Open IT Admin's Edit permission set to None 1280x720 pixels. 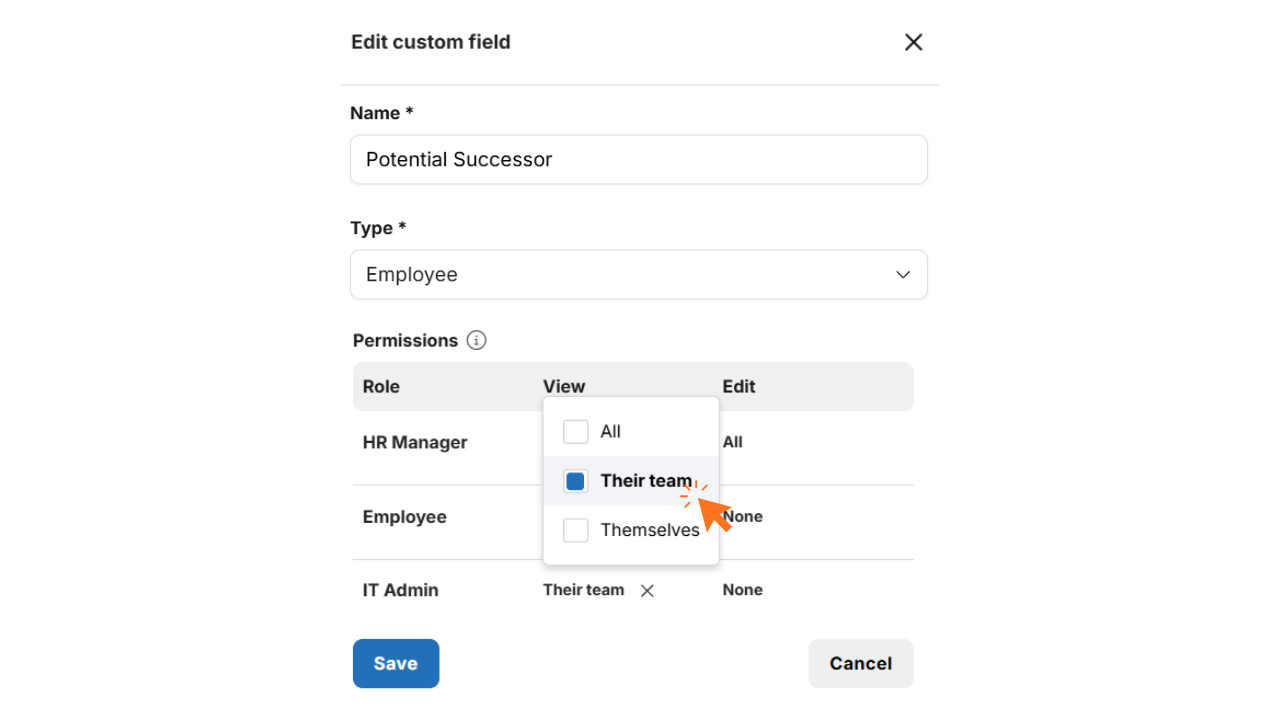(742, 590)
